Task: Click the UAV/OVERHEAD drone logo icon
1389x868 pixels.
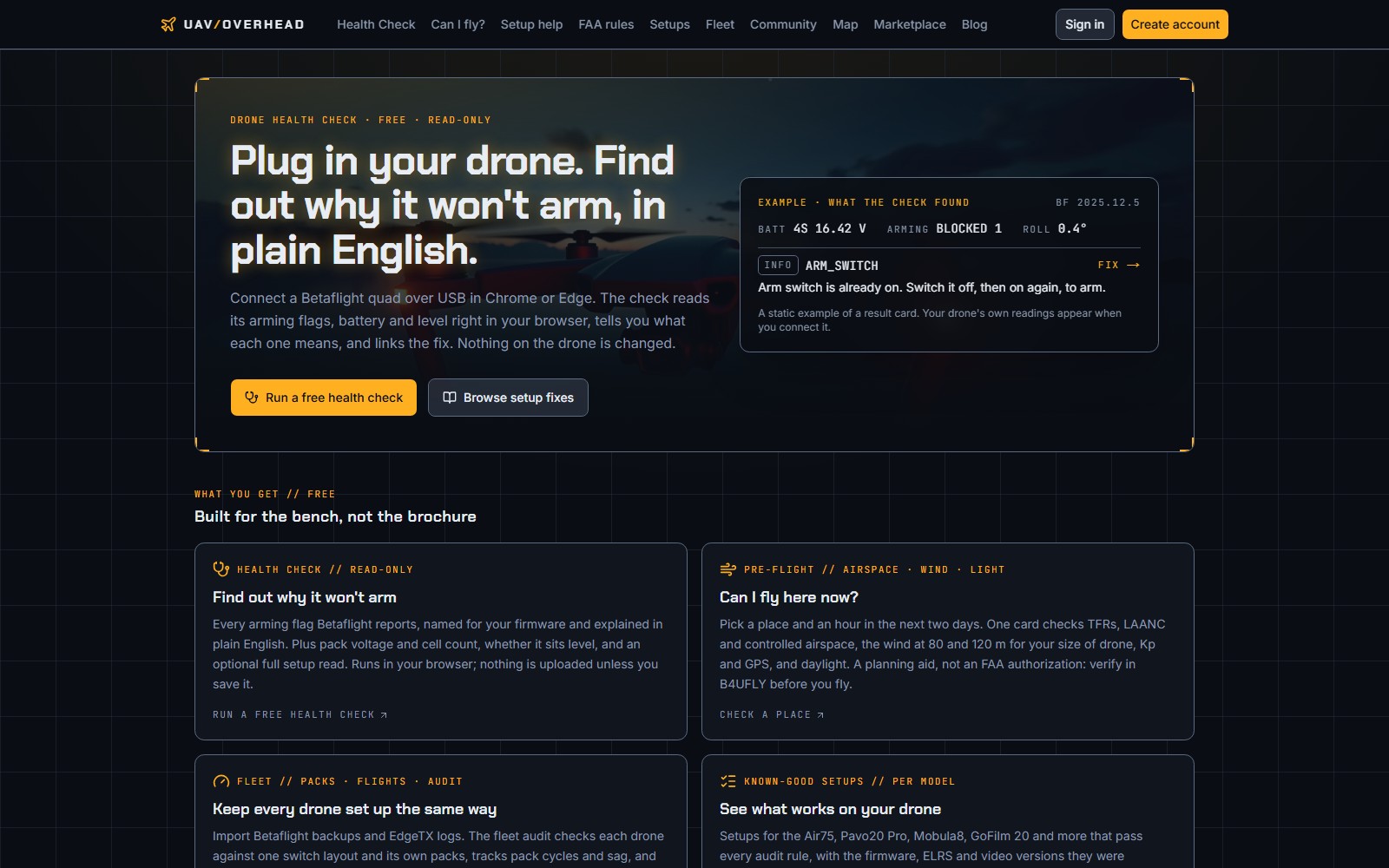Action: [x=168, y=24]
